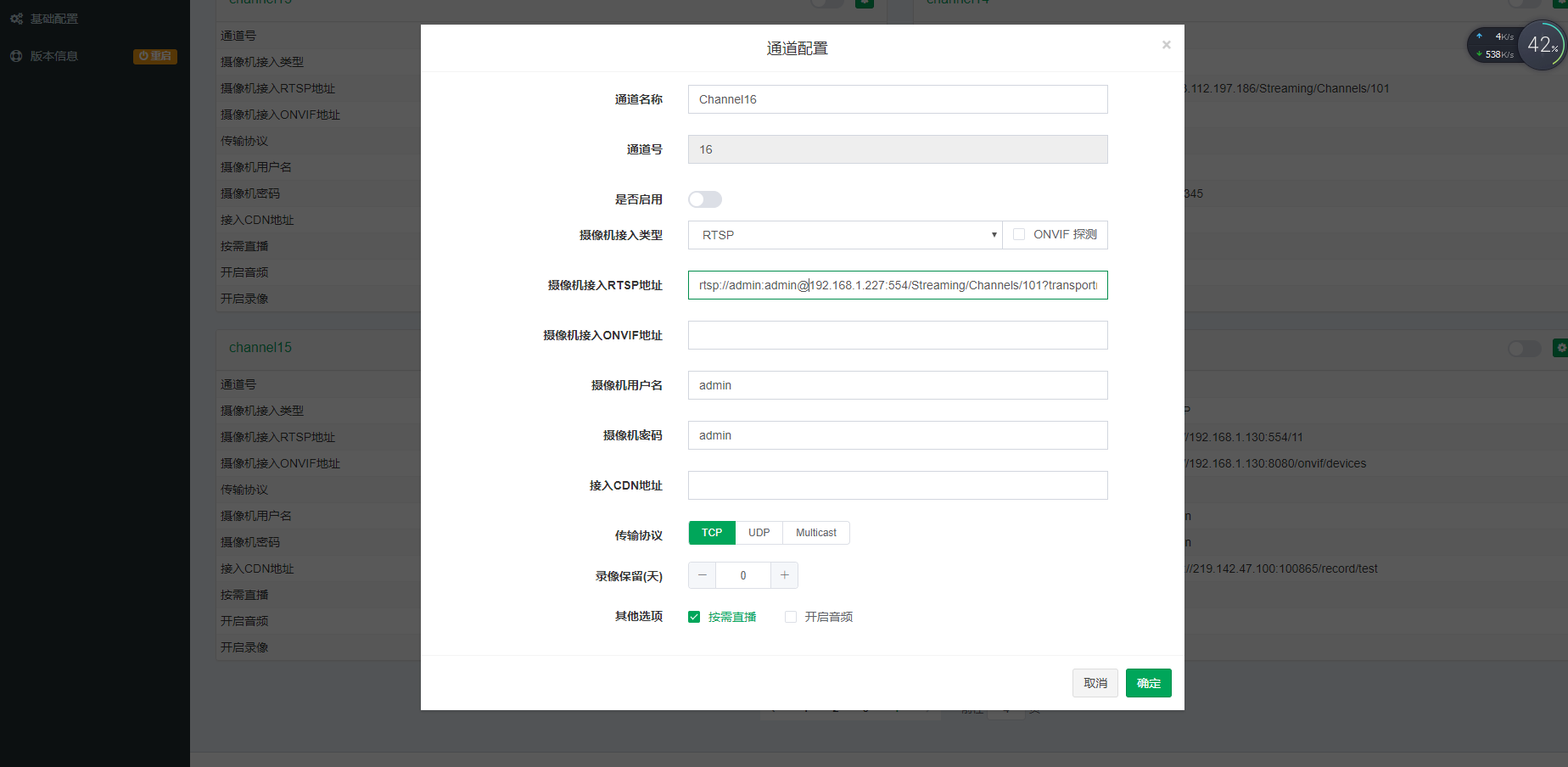Viewport: 1568px width, 767px height.
Task: Click the channel15 panel title
Action: click(260, 348)
